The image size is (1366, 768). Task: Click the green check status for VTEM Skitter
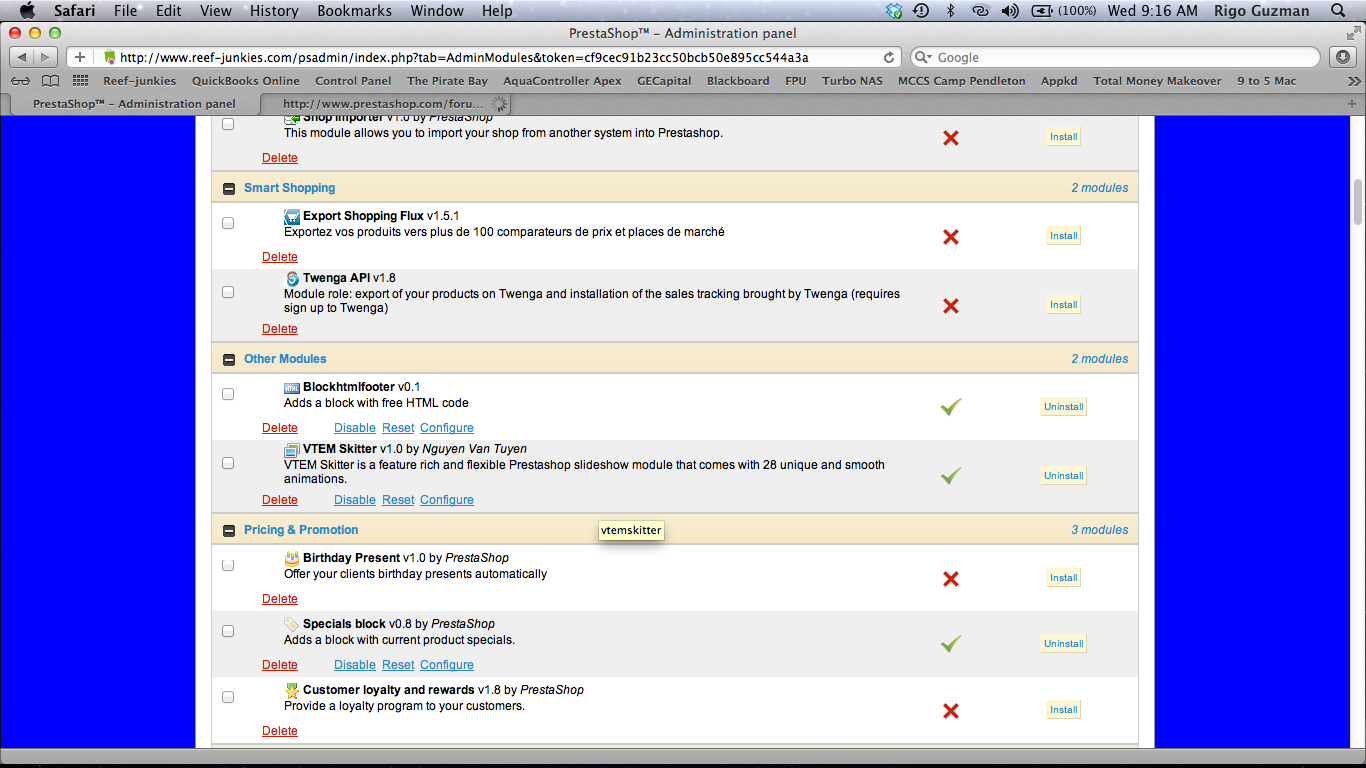(x=951, y=476)
